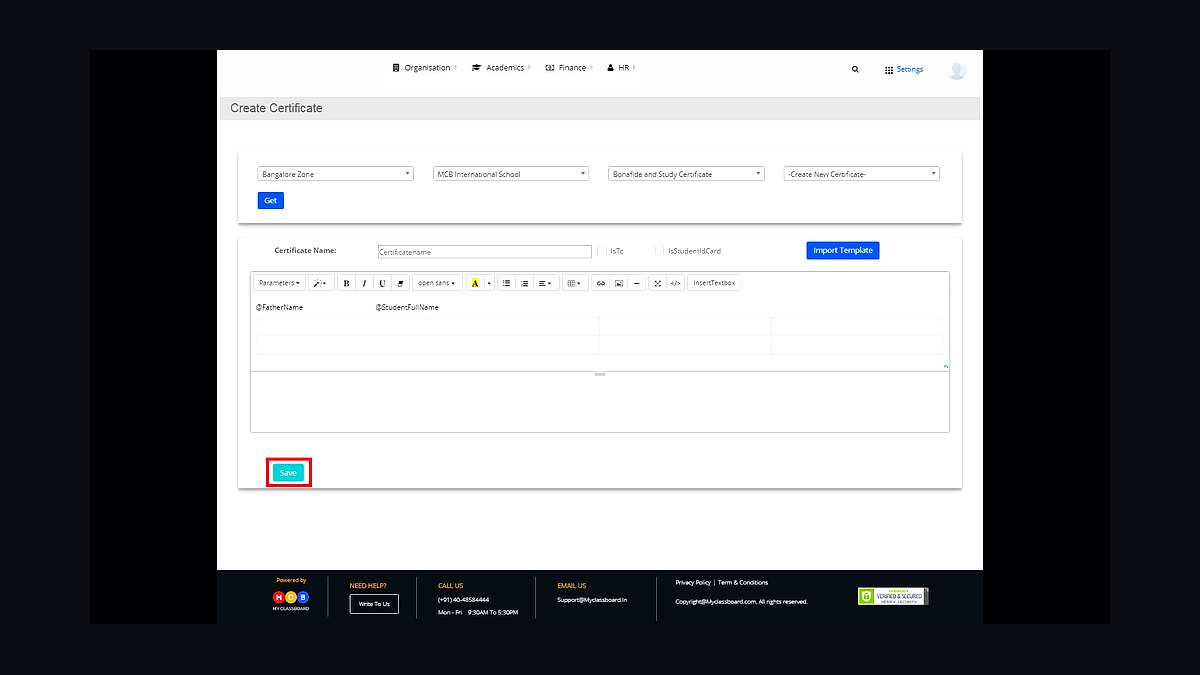Open the Privacy Policy link in footer
This screenshot has height=675, width=1200.
pyautogui.click(x=693, y=582)
